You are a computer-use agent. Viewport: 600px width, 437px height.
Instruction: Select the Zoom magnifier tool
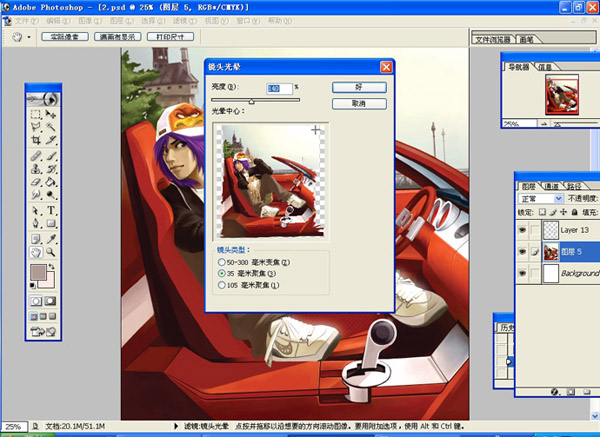[x=51, y=252]
